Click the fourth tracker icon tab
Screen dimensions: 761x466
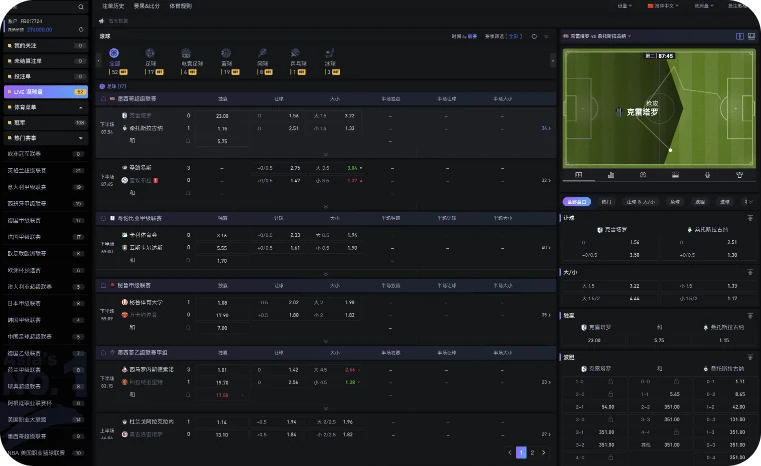(675, 175)
